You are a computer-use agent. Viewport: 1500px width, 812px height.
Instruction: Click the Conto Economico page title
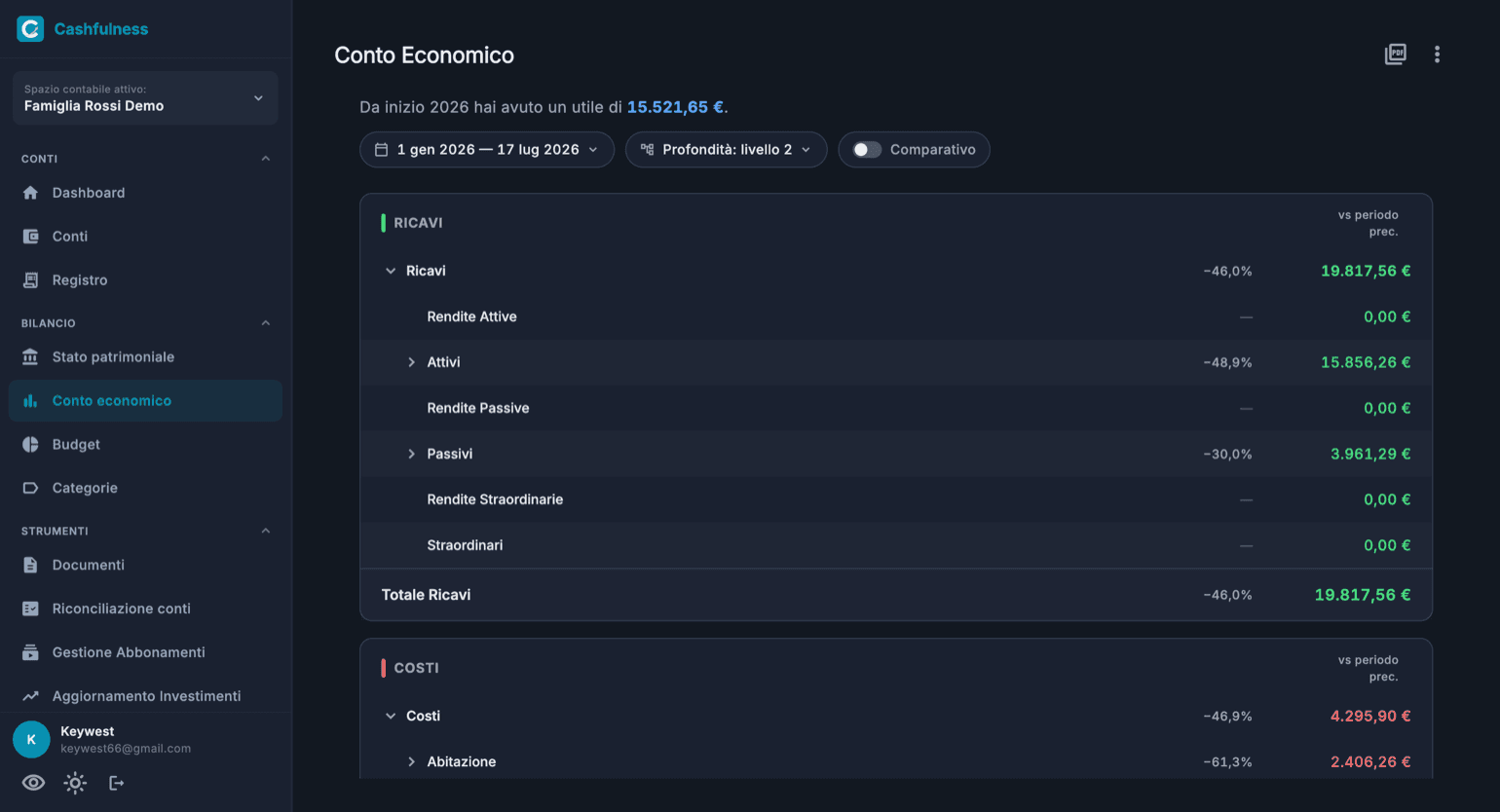425,55
